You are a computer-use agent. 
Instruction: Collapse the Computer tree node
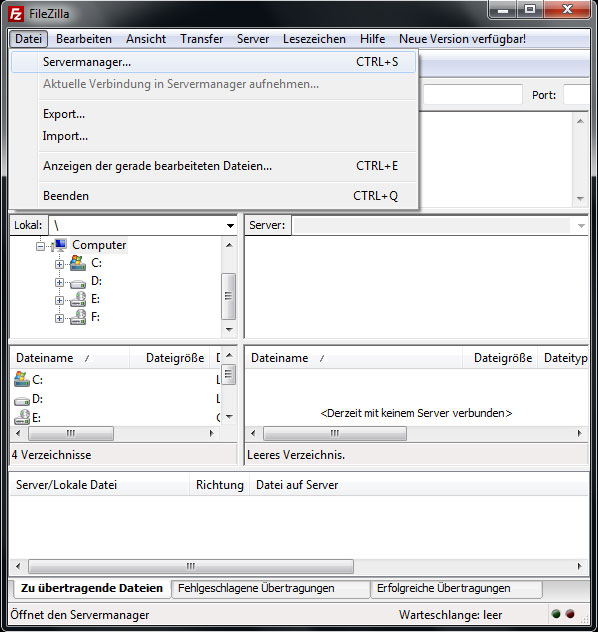tap(40, 246)
